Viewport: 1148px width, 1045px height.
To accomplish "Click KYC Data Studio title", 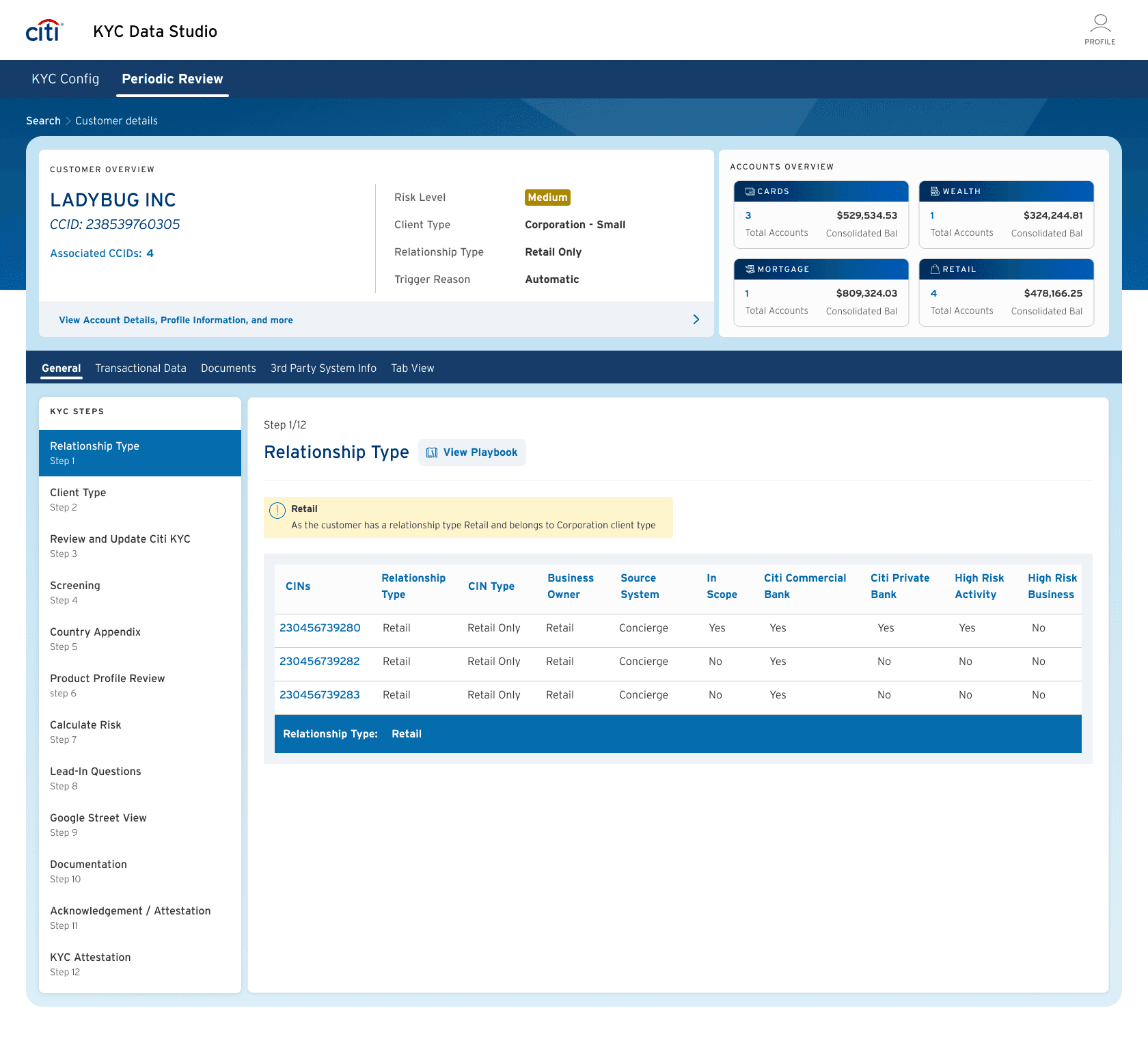I will click(x=155, y=31).
